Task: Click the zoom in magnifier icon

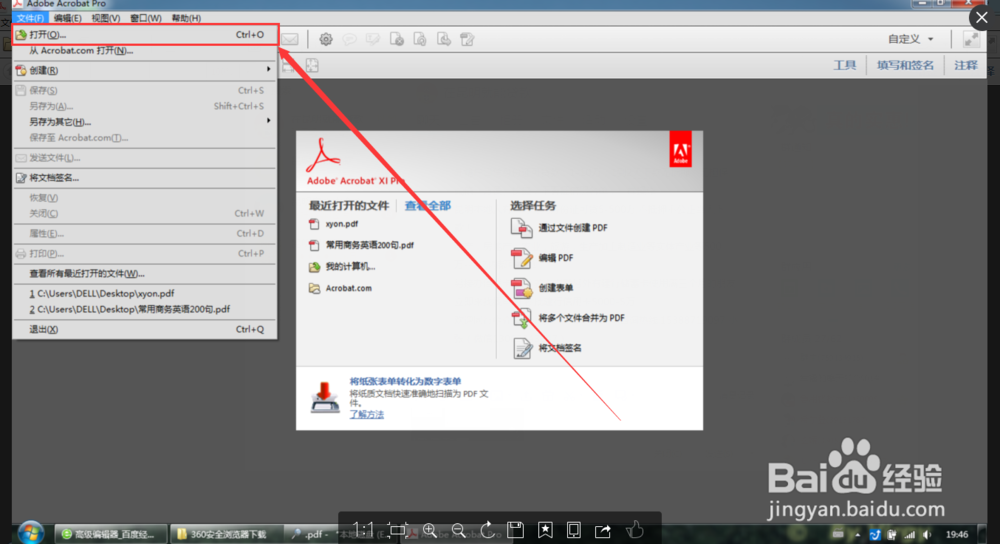Action: coord(430,530)
